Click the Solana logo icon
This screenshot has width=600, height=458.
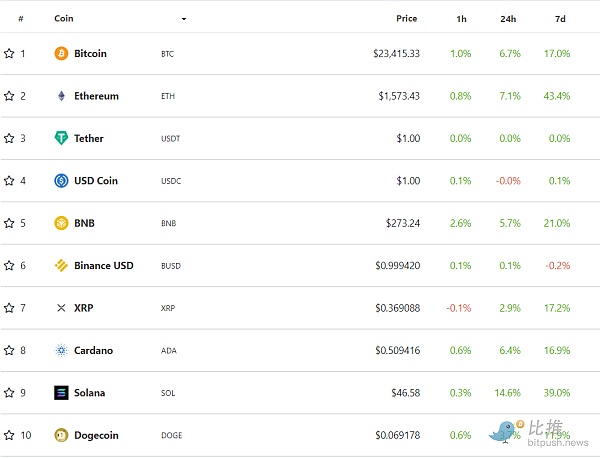click(x=62, y=393)
